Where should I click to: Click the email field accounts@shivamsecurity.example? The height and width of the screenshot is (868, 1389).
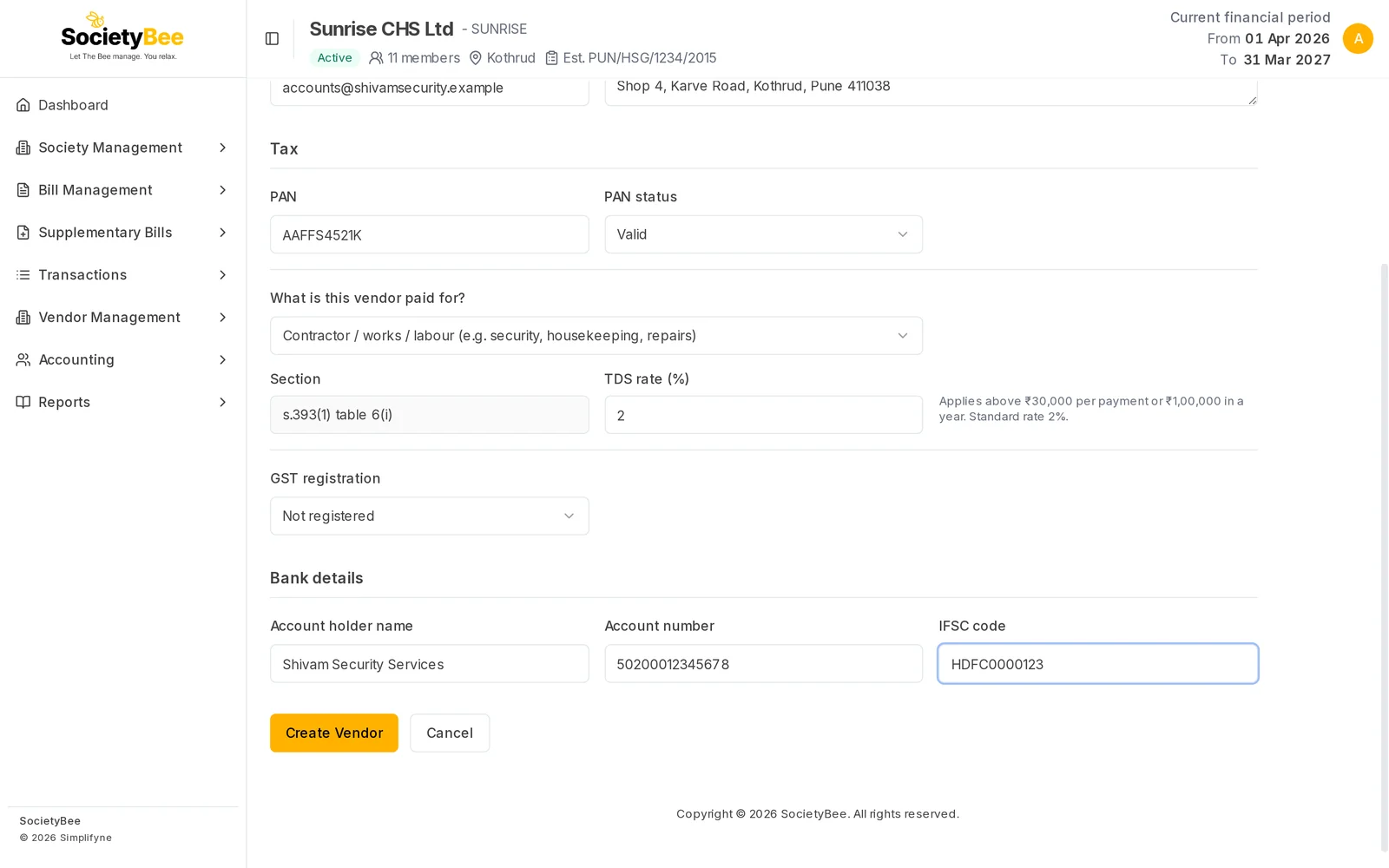point(430,90)
